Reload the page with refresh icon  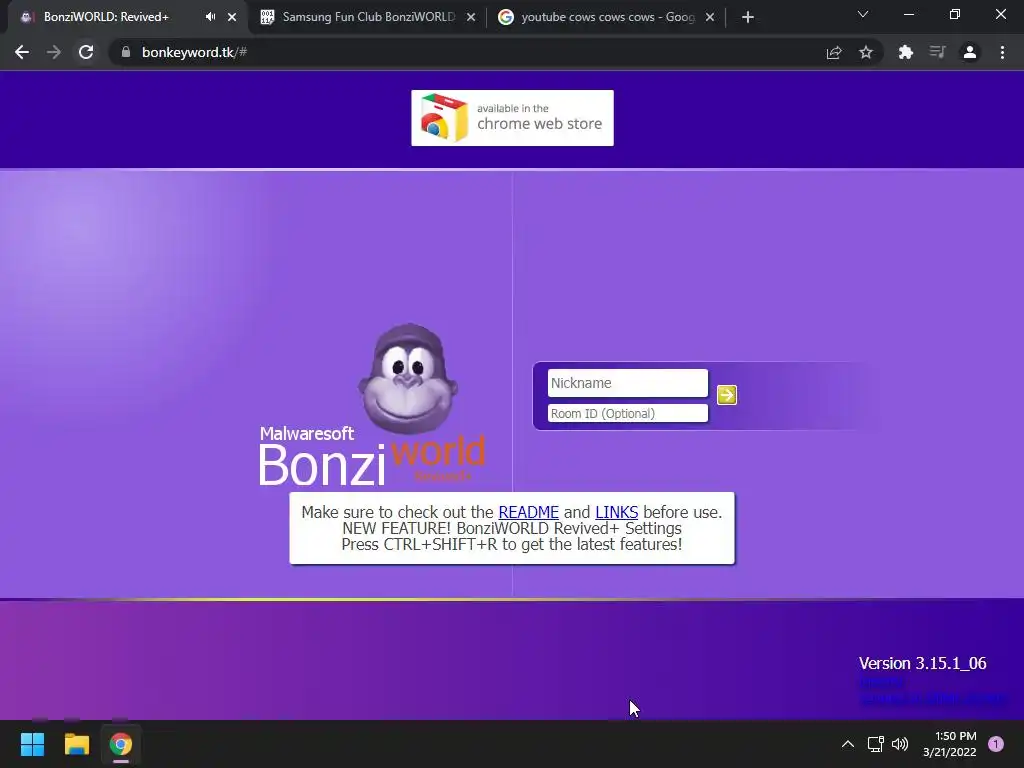(86, 52)
